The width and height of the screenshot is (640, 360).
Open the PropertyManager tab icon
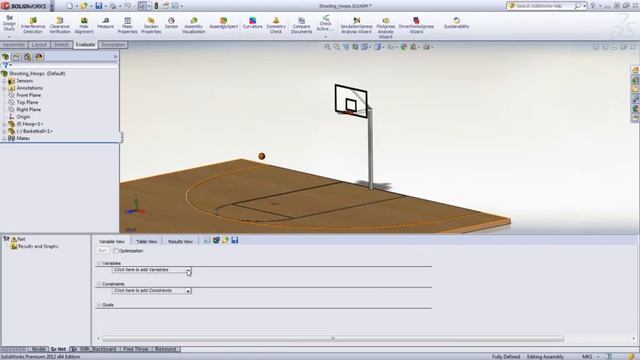[x=16, y=57]
